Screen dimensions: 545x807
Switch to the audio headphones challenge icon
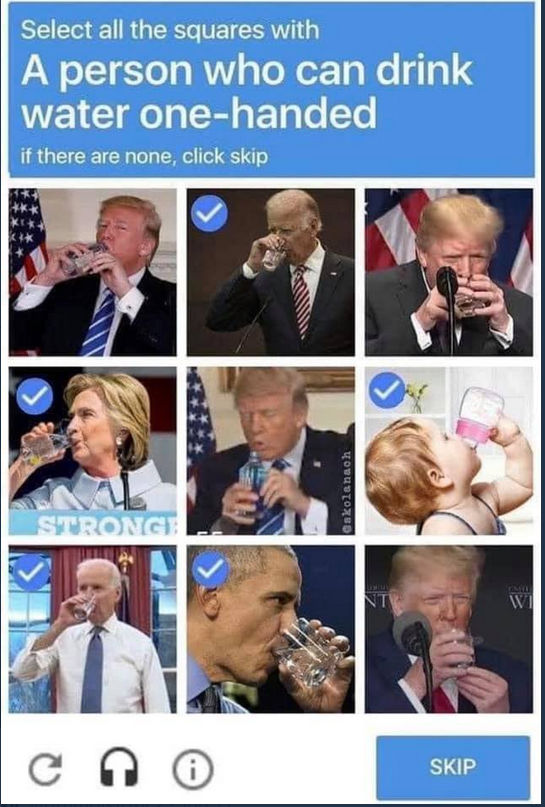point(119,767)
